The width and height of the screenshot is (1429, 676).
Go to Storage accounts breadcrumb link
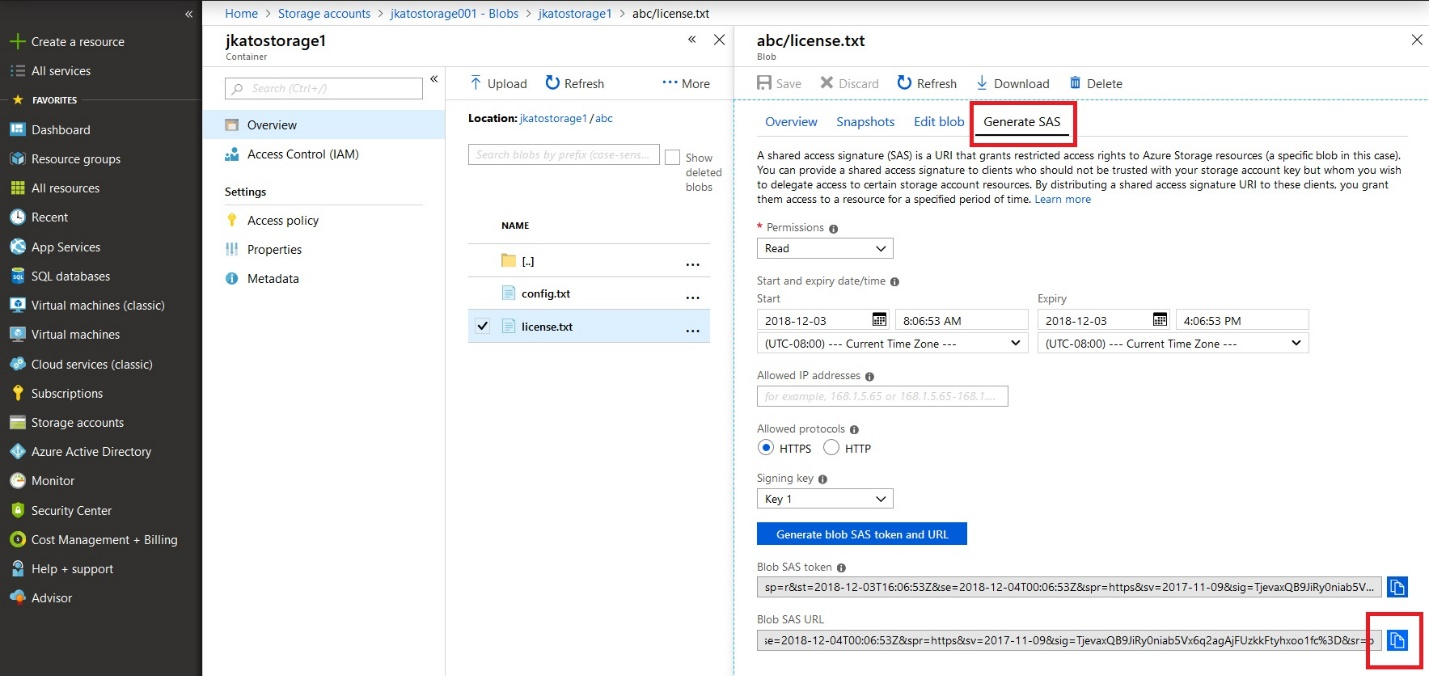324,14
